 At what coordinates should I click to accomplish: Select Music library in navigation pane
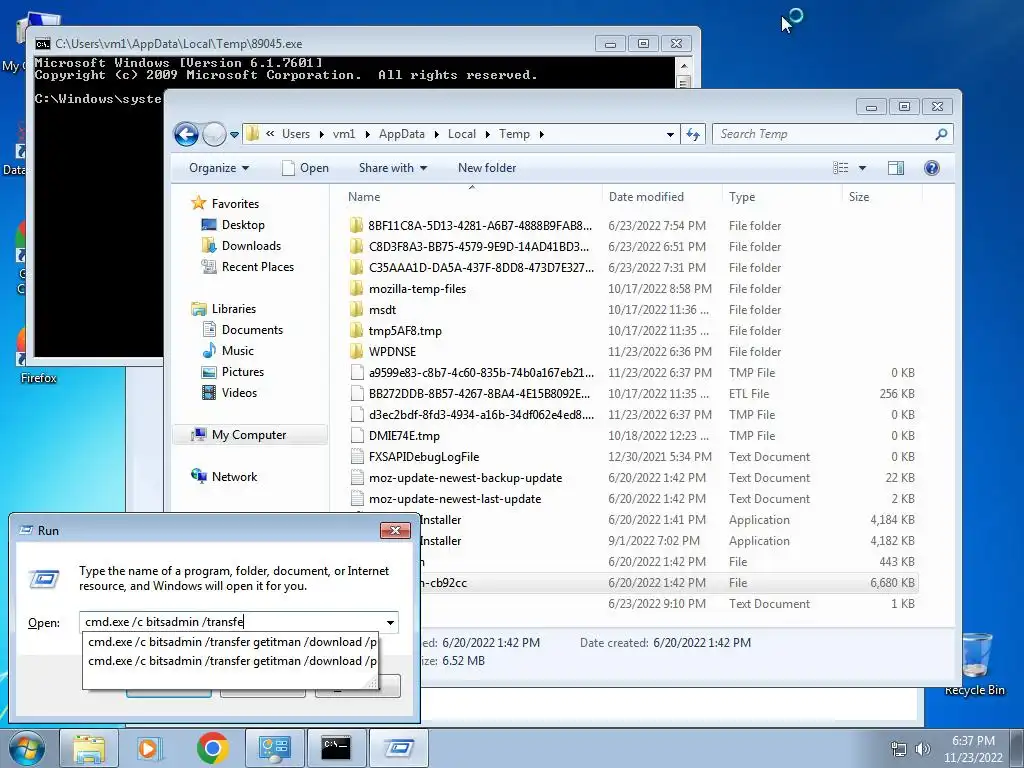point(228,351)
